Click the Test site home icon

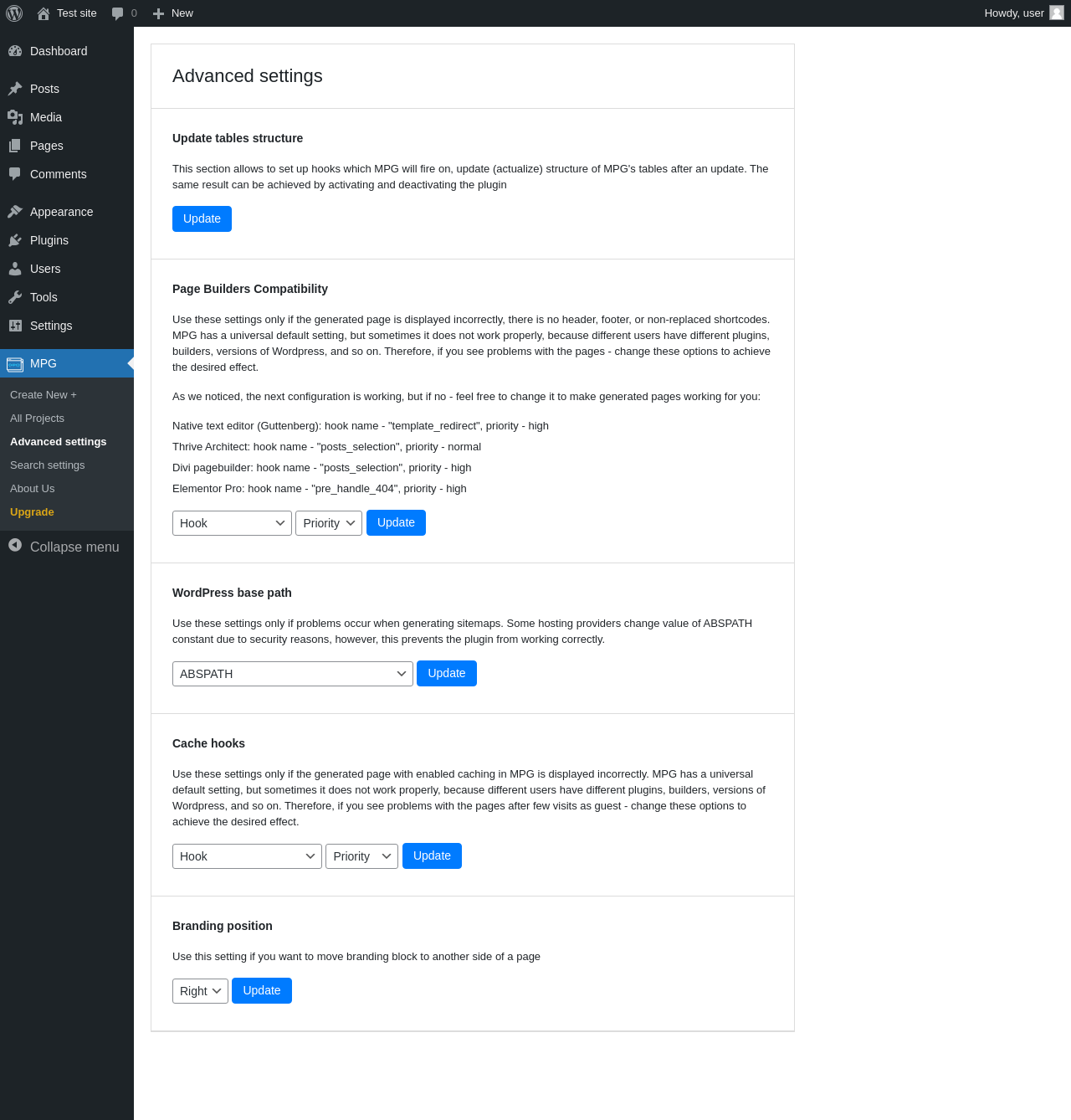pyautogui.click(x=44, y=13)
